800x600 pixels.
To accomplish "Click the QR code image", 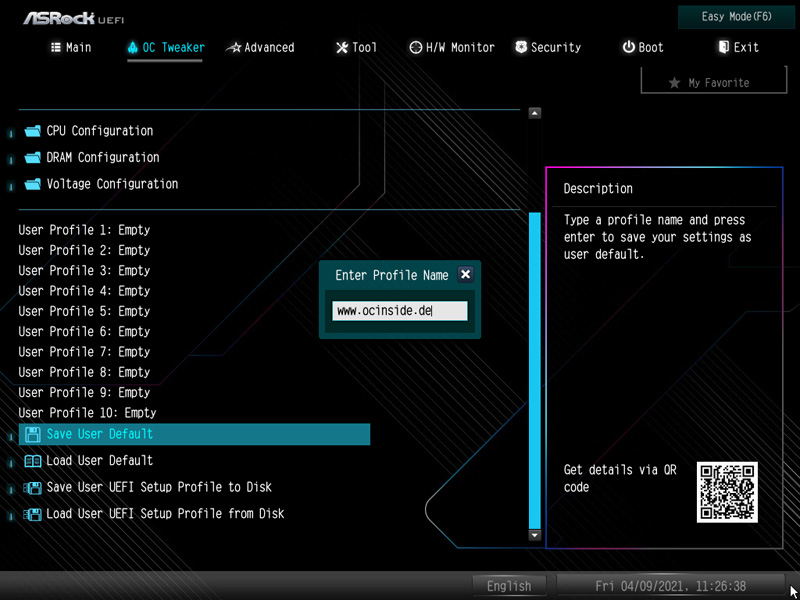I will pos(727,492).
